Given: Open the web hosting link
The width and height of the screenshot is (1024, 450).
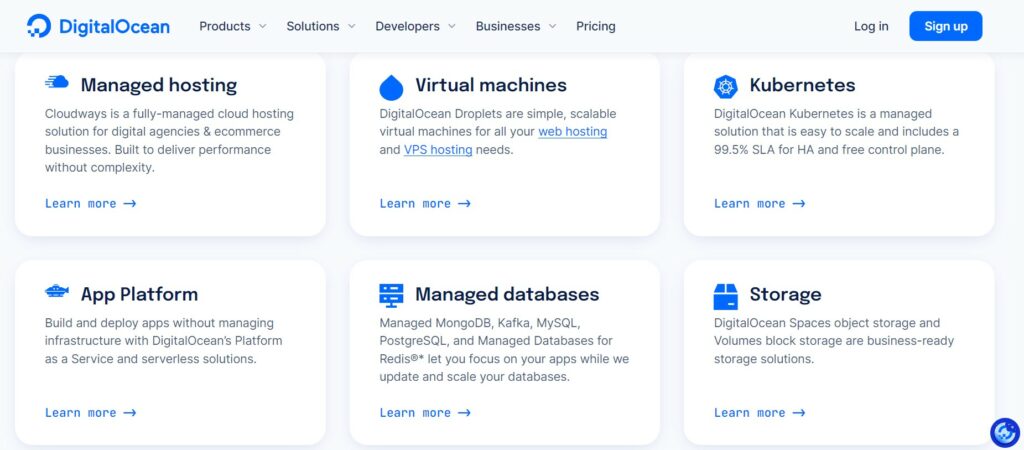Looking at the screenshot, I should pos(573,131).
